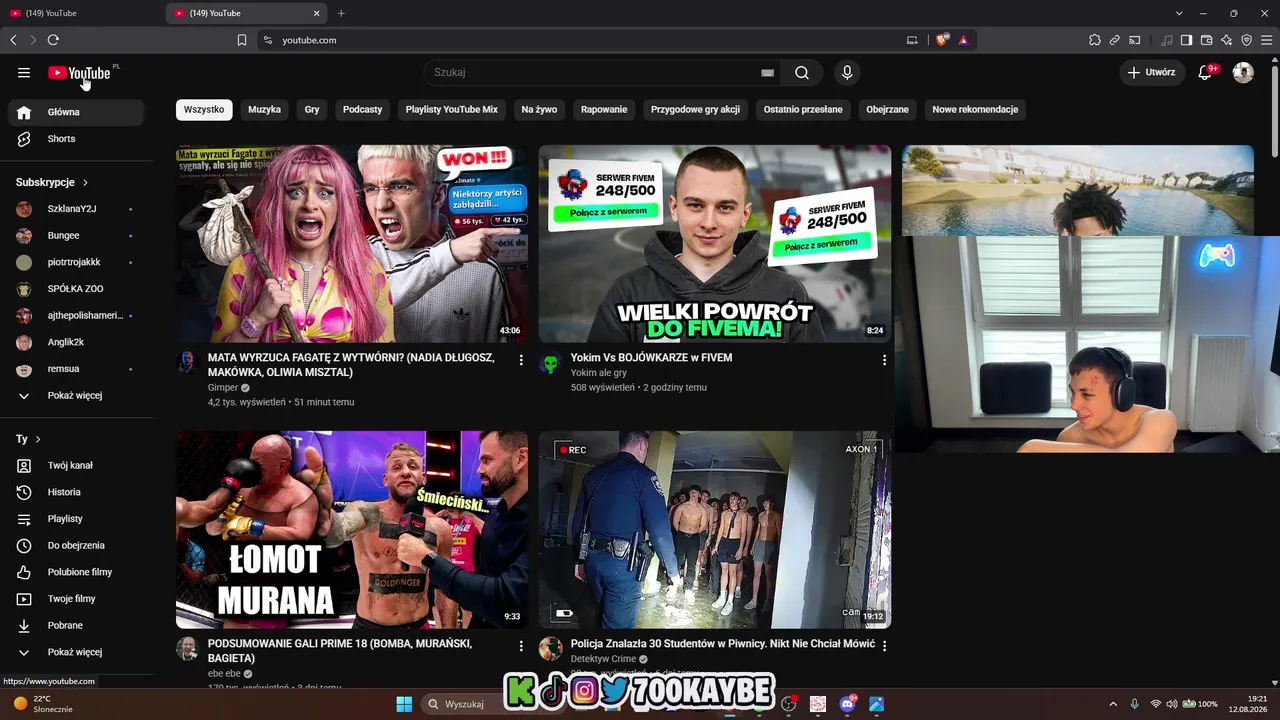
Task: Open the browser tab search dropdown
Action: click(x=1179, y=13)
